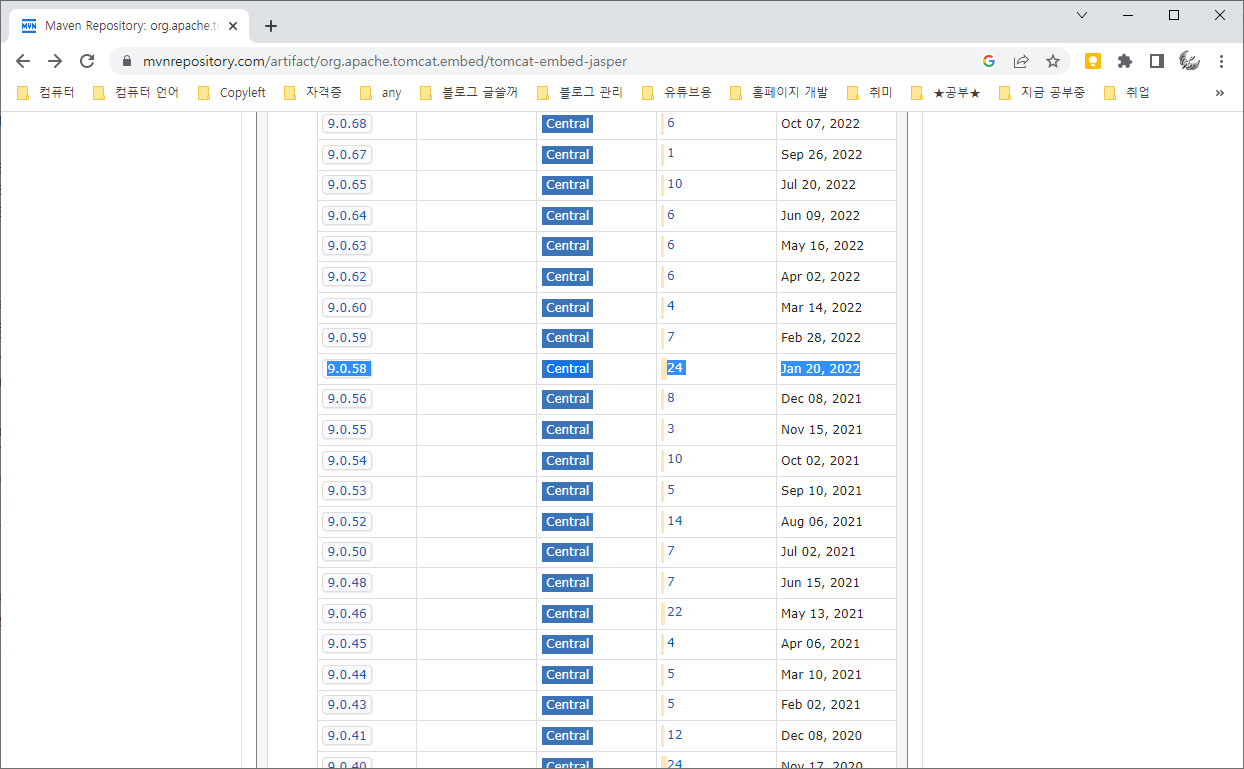The height and width of the screenshot is (769, 1244).
Task: Open the ★공부★ bookmark folder
Action: pos(945,92)
